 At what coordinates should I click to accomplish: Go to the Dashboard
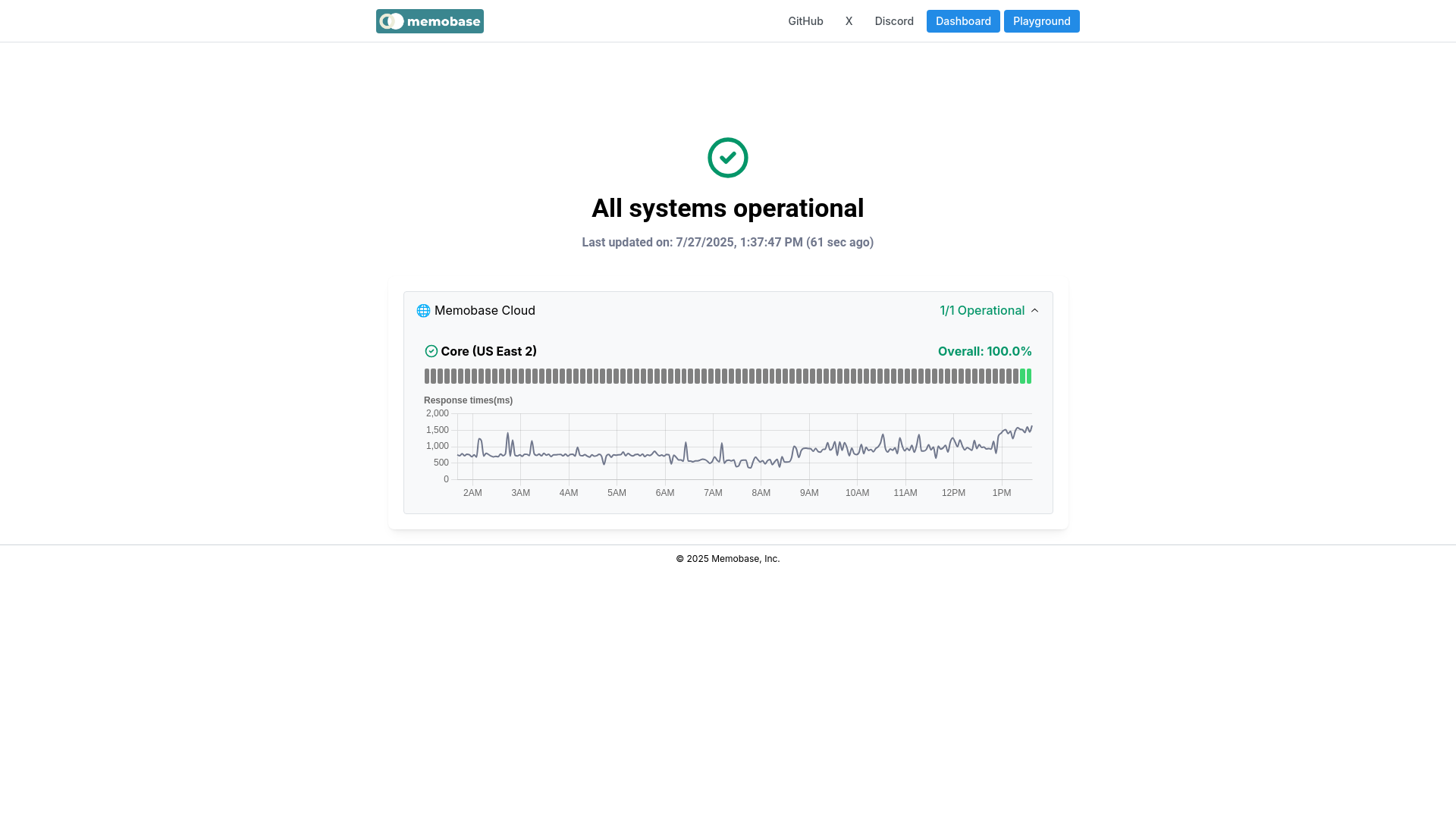(963, 21)
